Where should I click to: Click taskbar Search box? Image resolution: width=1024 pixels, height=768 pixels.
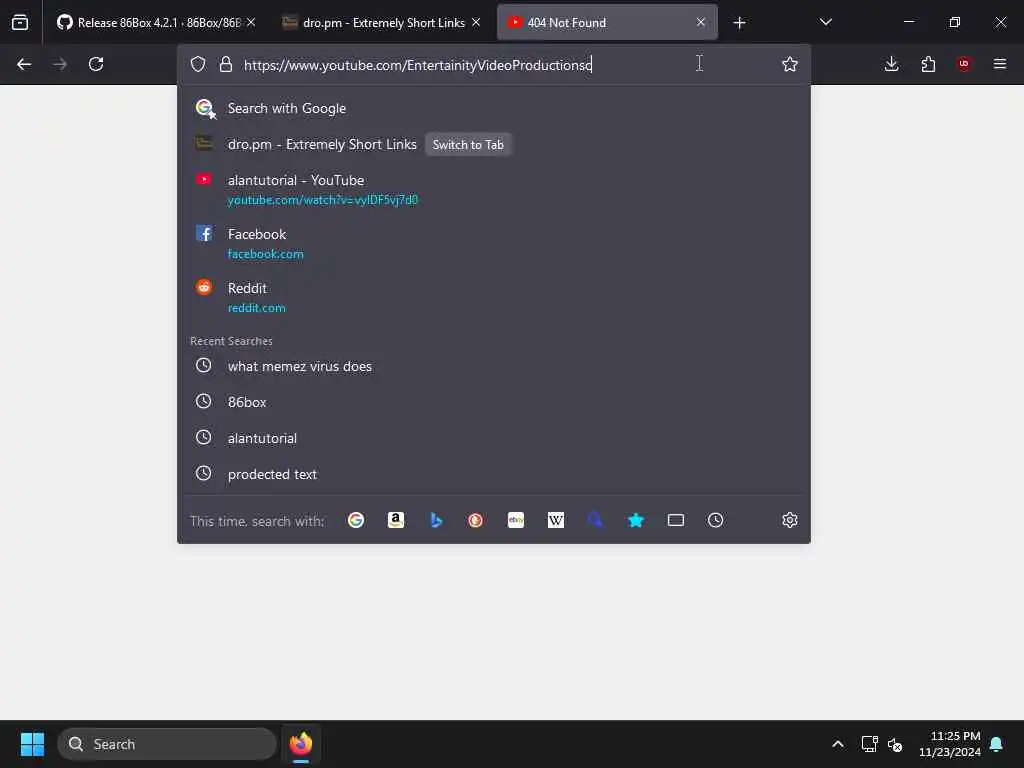[167, 744]
